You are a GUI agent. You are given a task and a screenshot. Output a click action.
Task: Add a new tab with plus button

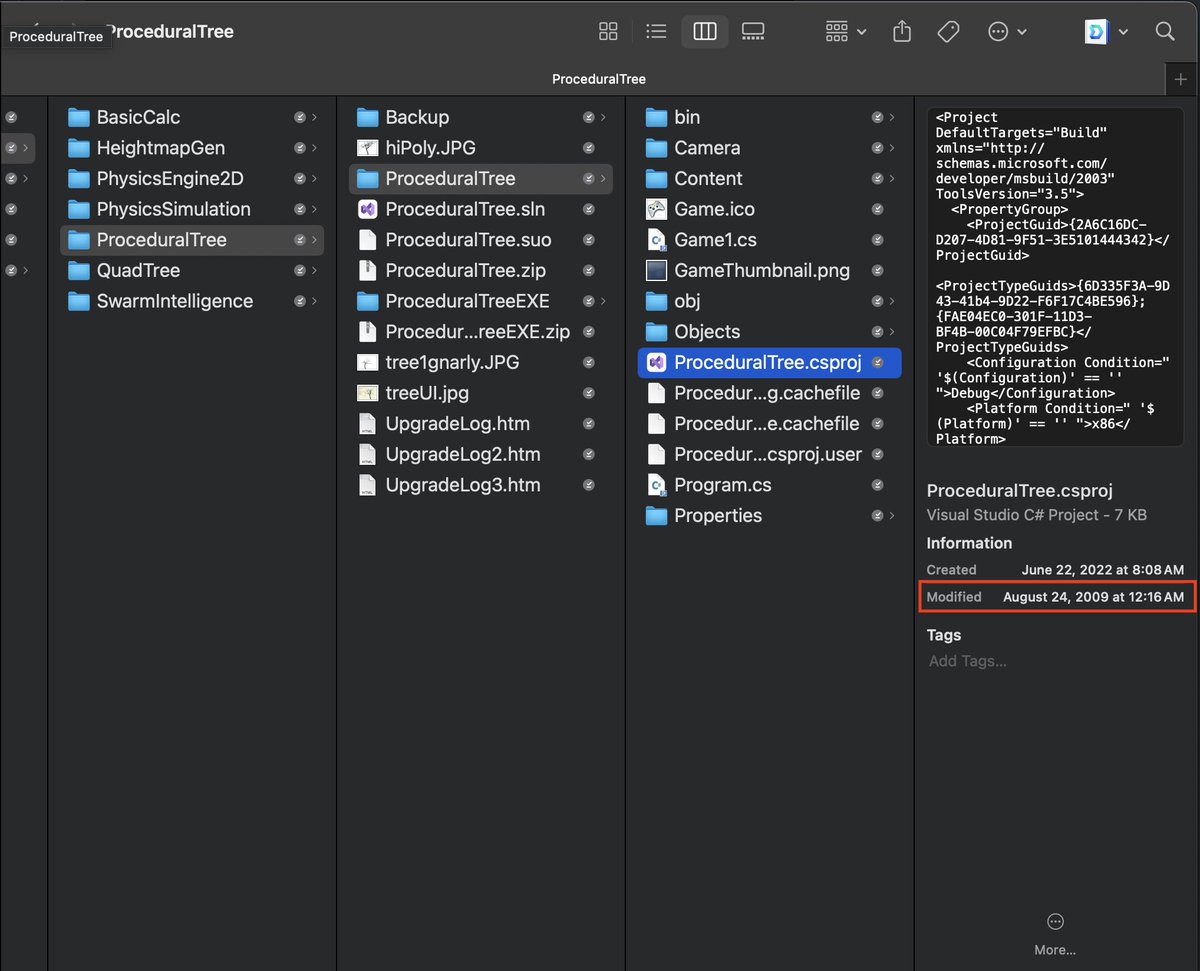coord(1182,79)
